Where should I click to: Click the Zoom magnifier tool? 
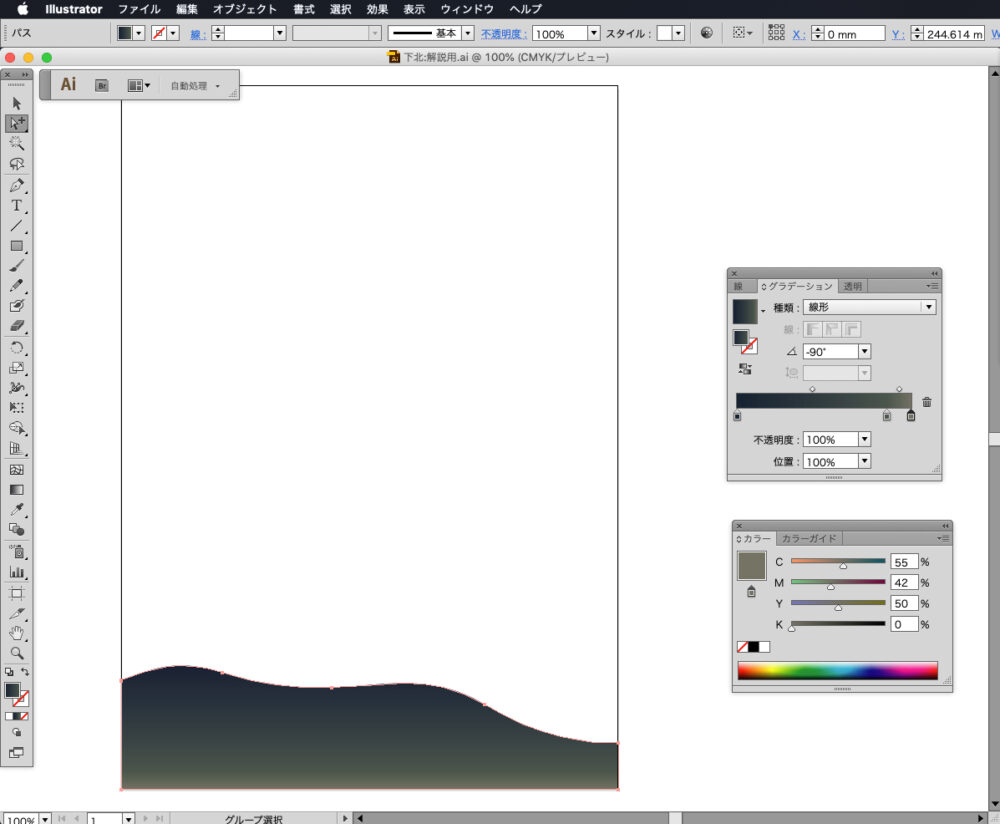[16, 652]
